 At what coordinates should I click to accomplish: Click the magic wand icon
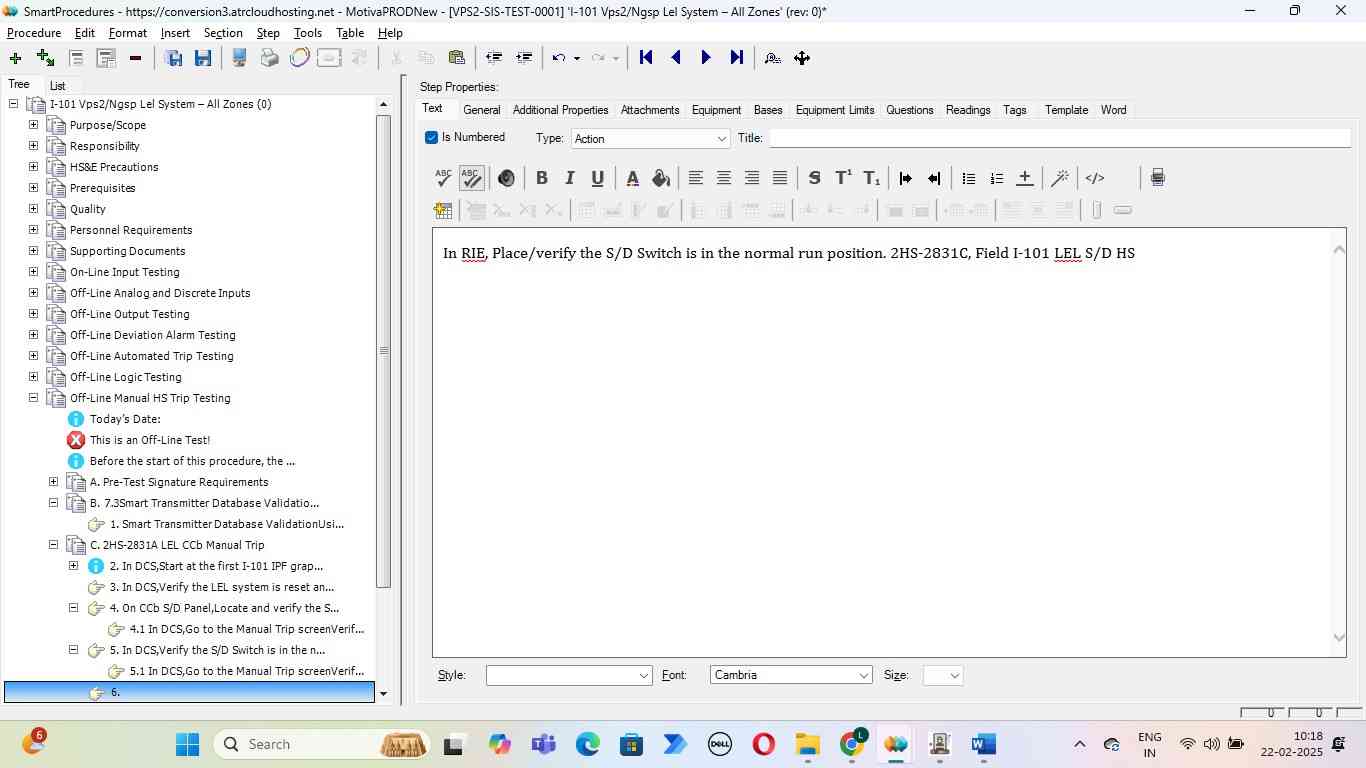1060,178
